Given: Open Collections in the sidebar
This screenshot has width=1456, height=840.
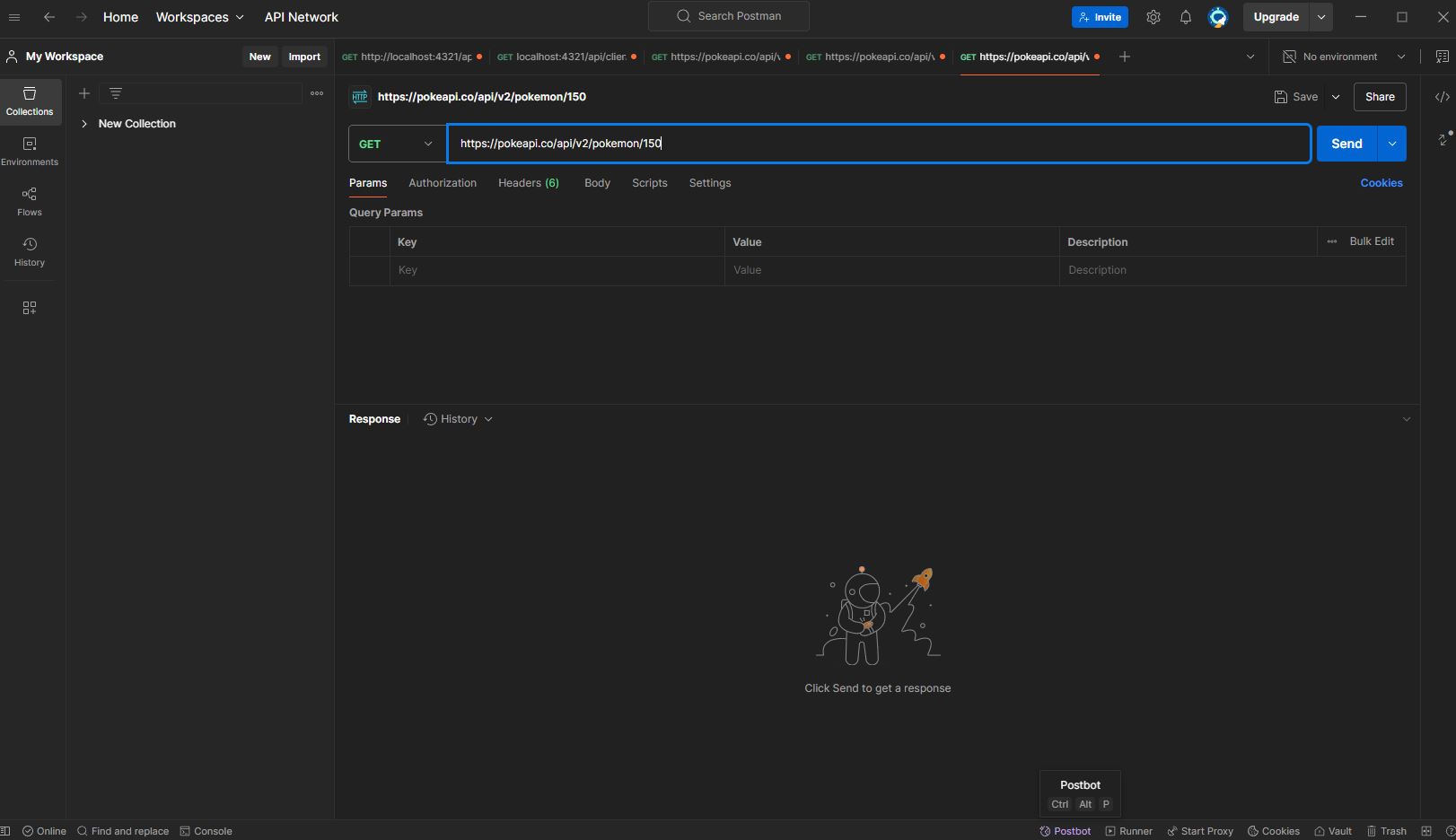Looking at the screenshot, I should (x=30, y=101).
